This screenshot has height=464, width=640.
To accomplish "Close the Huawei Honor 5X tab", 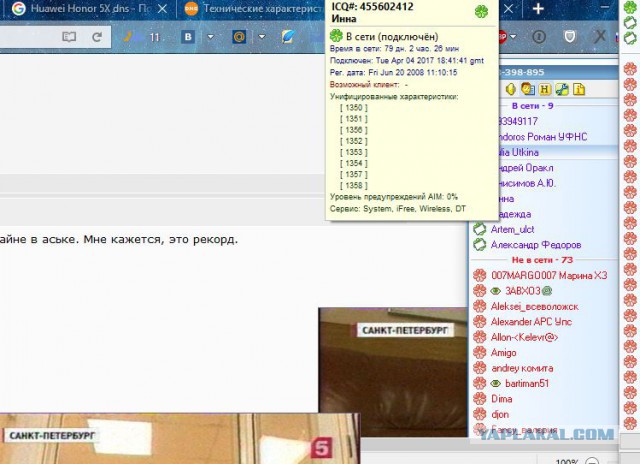I will coord(162,9).
